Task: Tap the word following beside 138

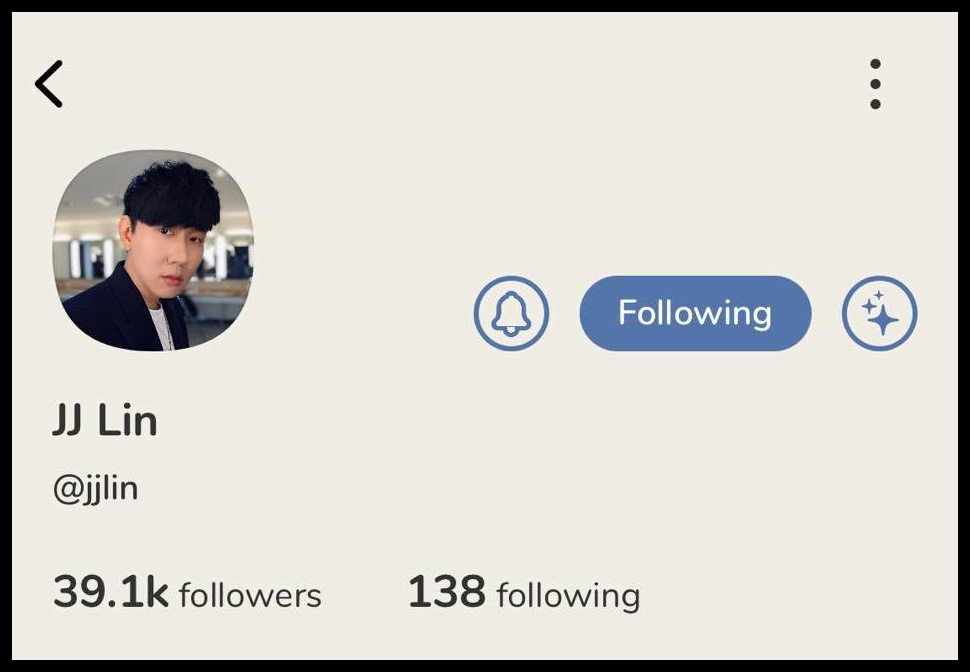Action: tap(568, 597)
